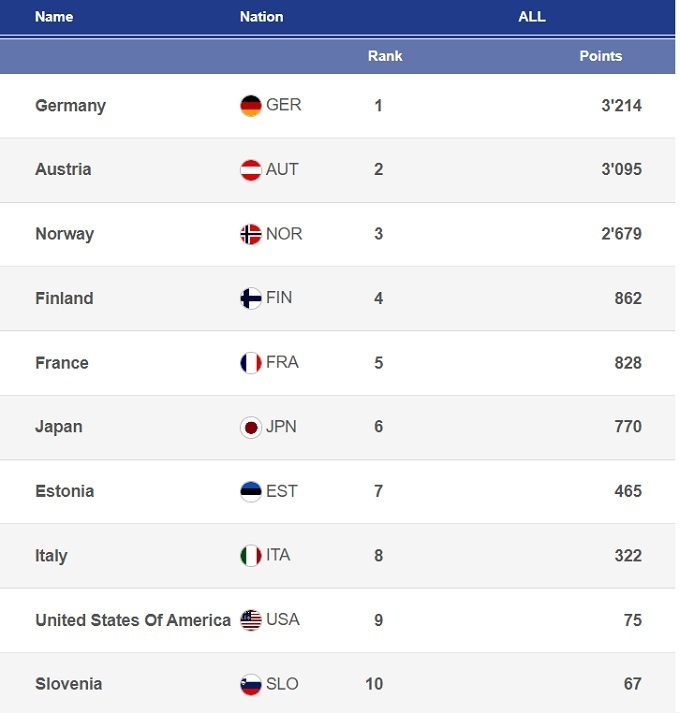Screen dimensions: 680x713
Task: Sort by the Name column header
Action: pos(54,17)
